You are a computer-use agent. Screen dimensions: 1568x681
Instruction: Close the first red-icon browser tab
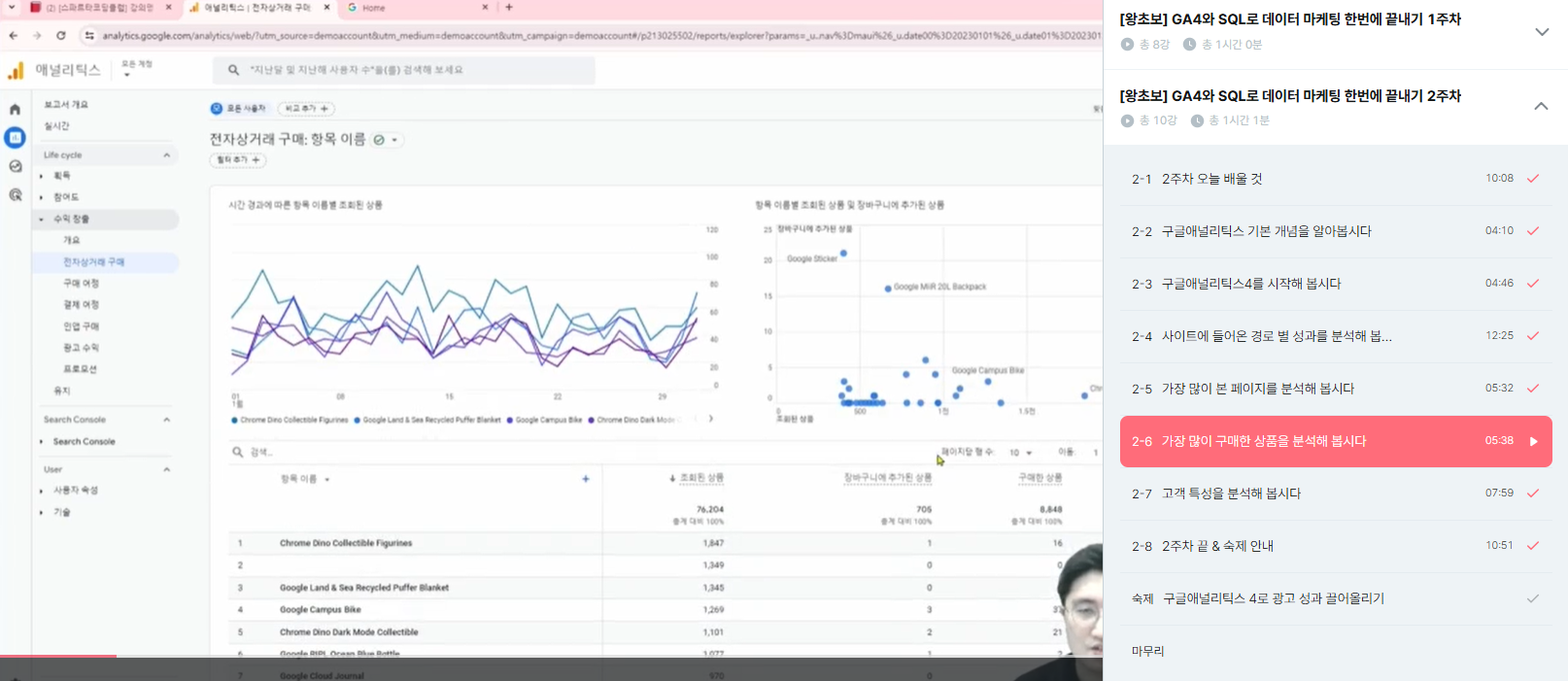(168, 7)
